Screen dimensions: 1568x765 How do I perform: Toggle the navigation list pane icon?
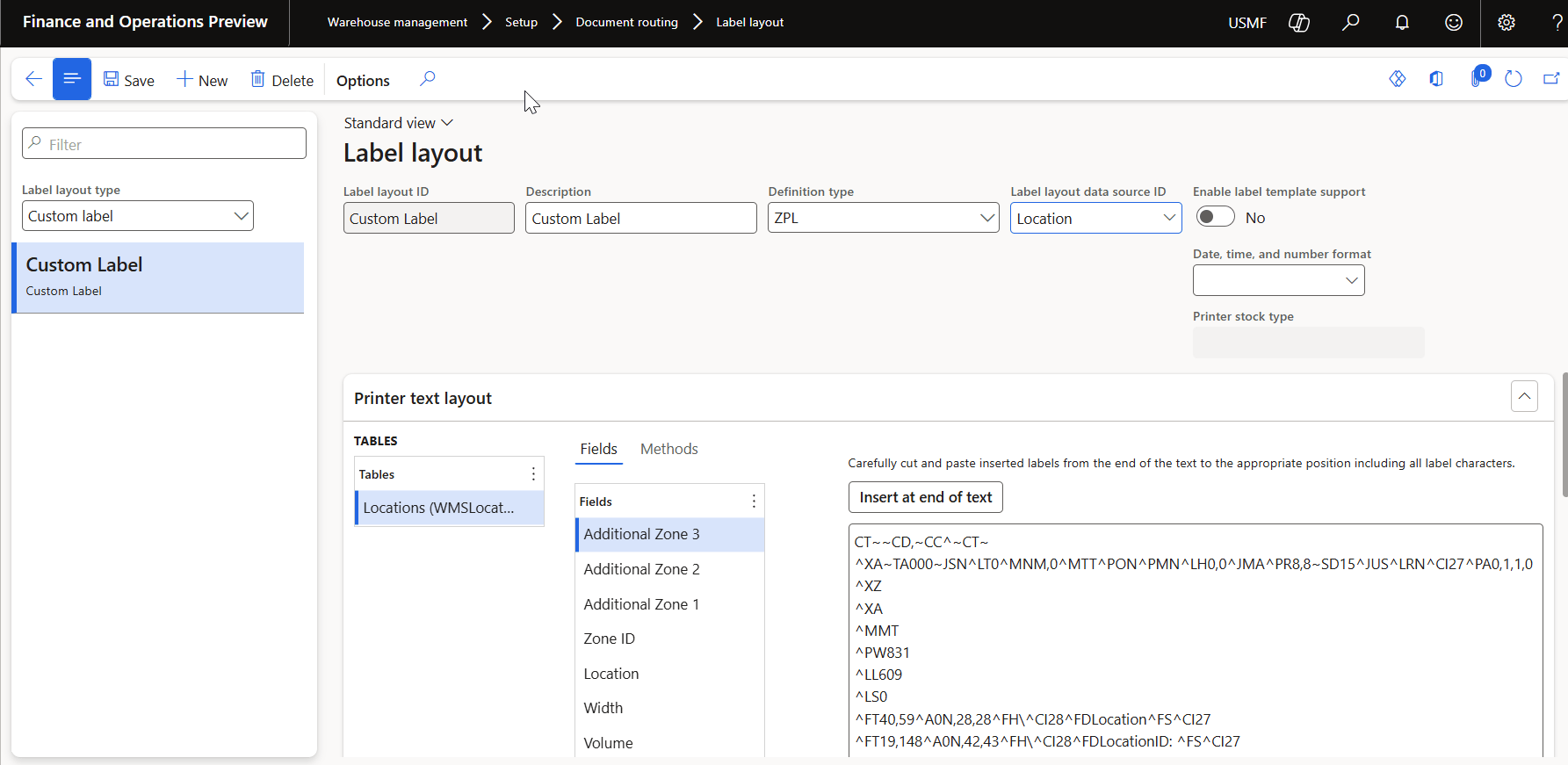point(72,79)
